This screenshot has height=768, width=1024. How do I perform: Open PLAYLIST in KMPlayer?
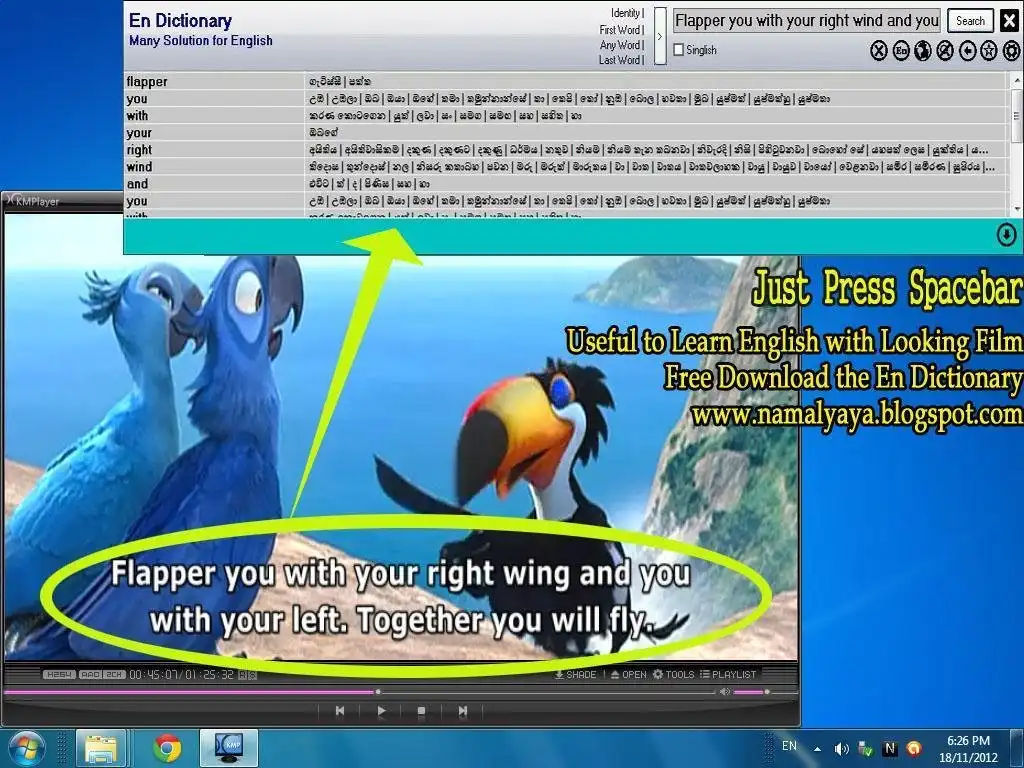(x=728, y=674)
